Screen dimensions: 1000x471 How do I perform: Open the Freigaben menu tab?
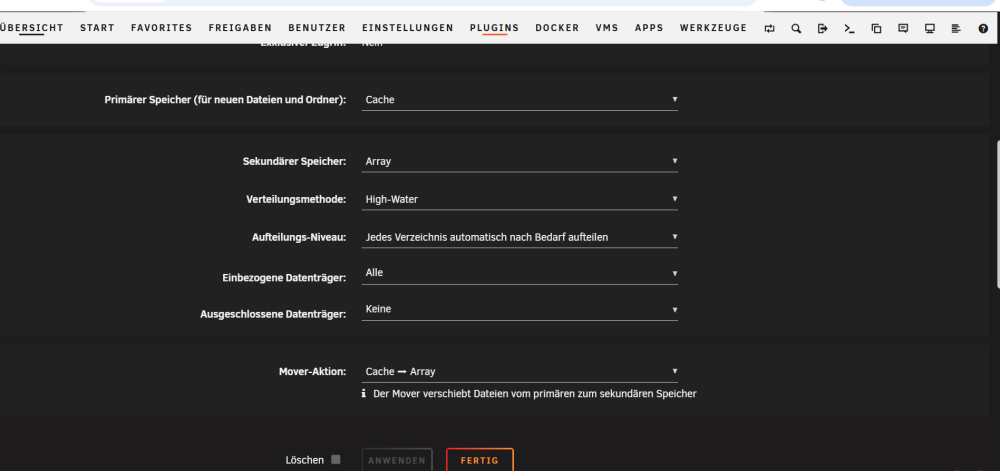(x=240, y=28)
